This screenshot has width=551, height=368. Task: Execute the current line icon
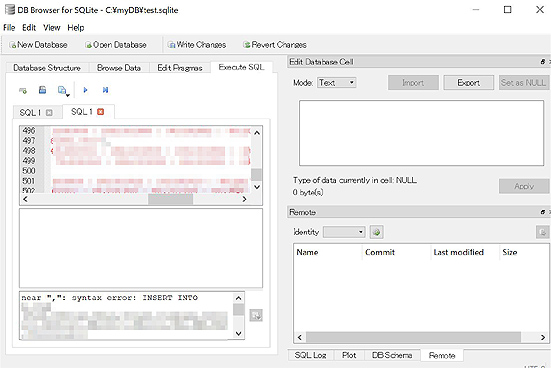(x=105, y=90)
